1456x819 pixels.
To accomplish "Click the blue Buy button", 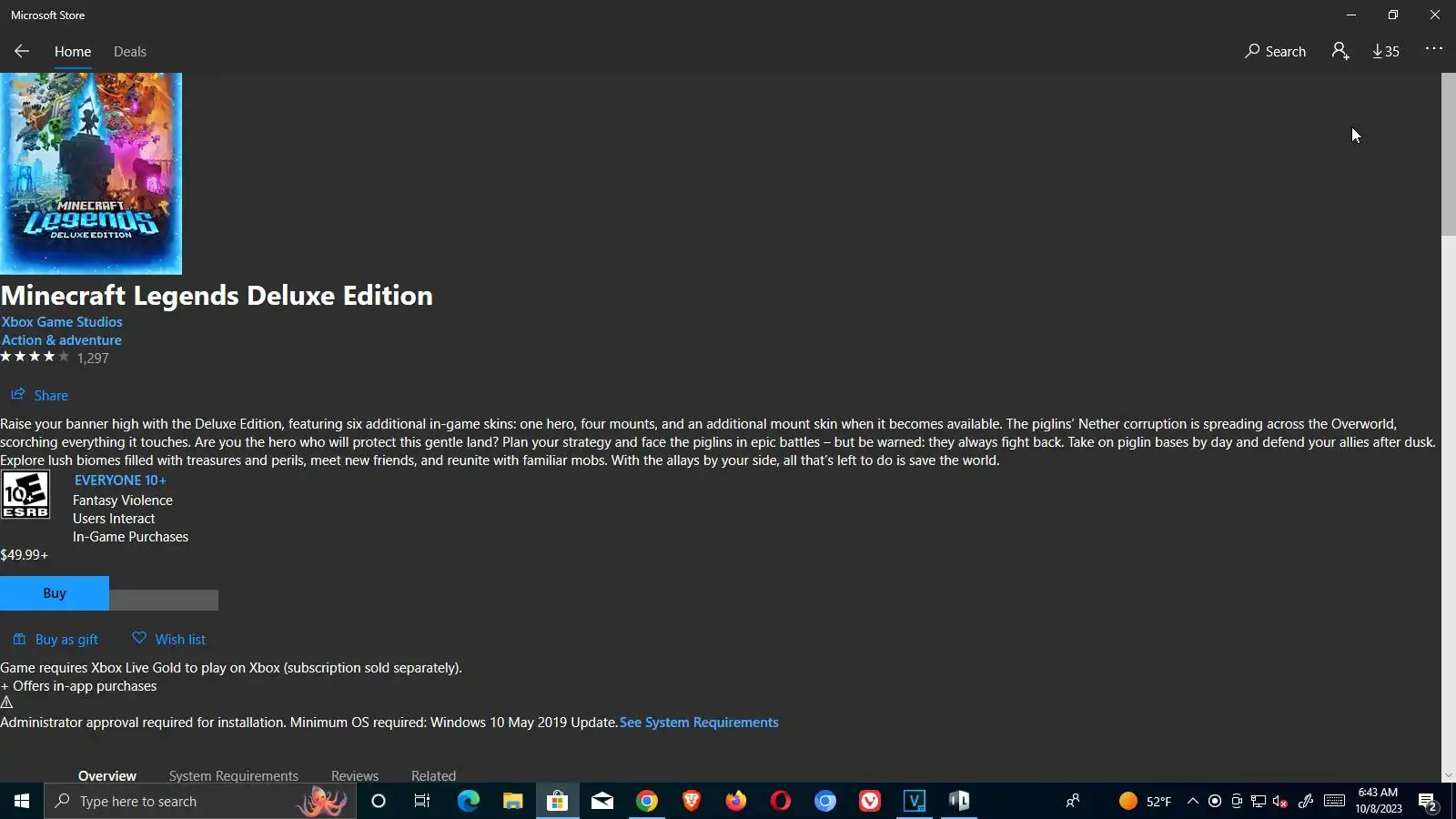I will 55,593.
